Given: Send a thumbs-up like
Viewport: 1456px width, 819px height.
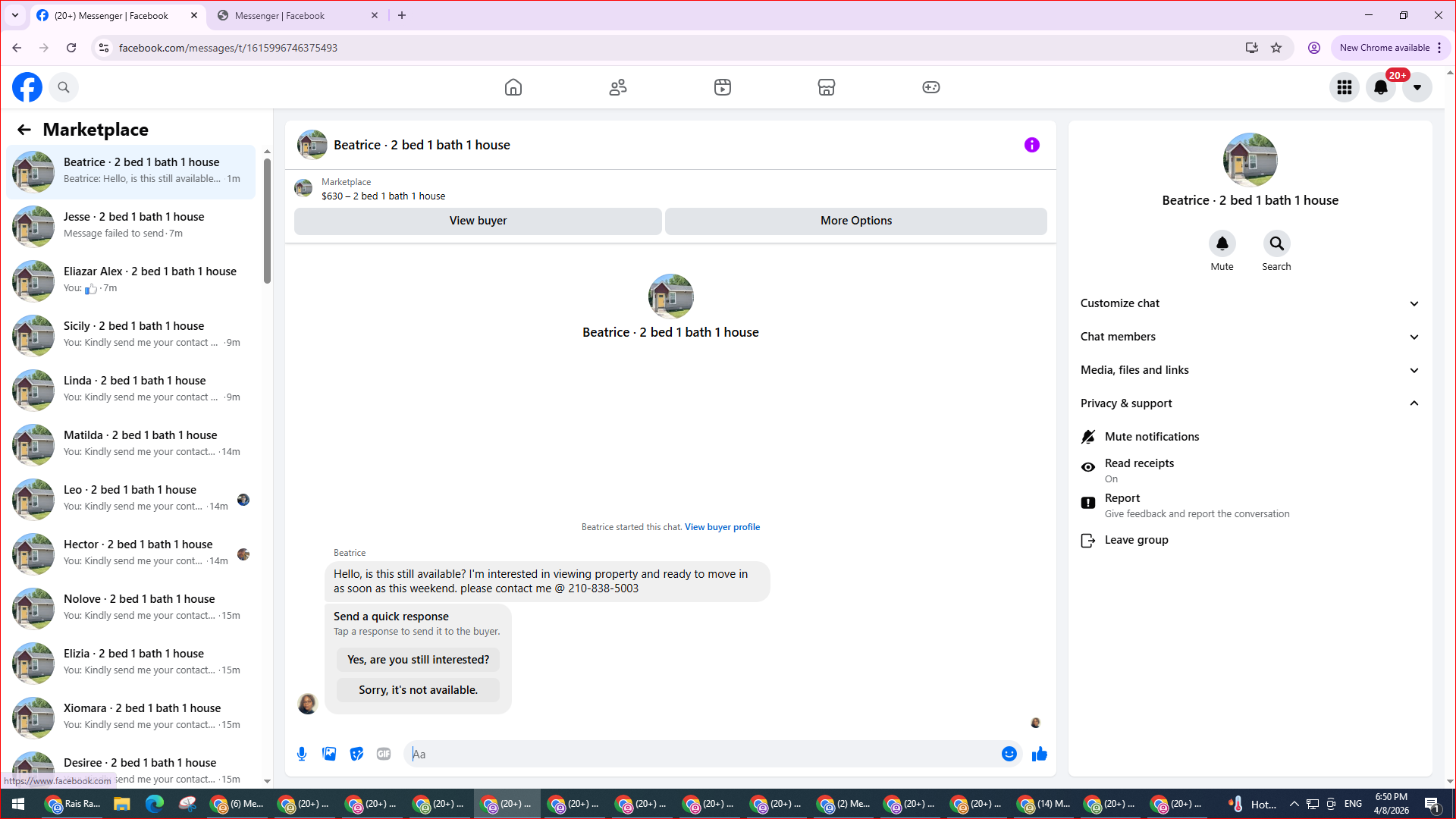Looking at the screenshot, I should click(x=1039, y=754).
